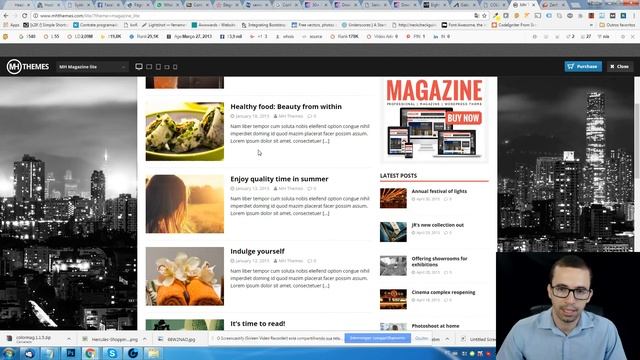Image resolution: width=640 pixels, height=360 pixels.
Task: Switch to the Facebook browser tab
Action: (107, 5)
